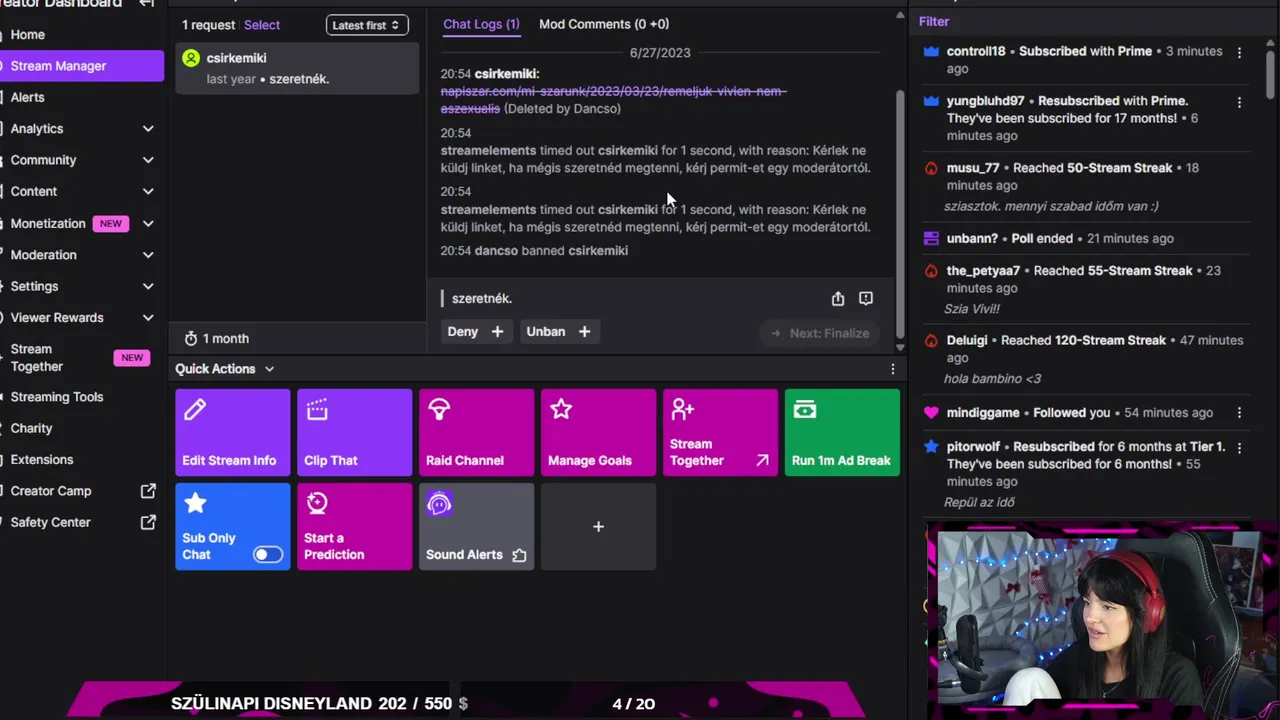Click the Clip That quick action
Viewport: 1280px width, 720px height.
pos(355,432)
